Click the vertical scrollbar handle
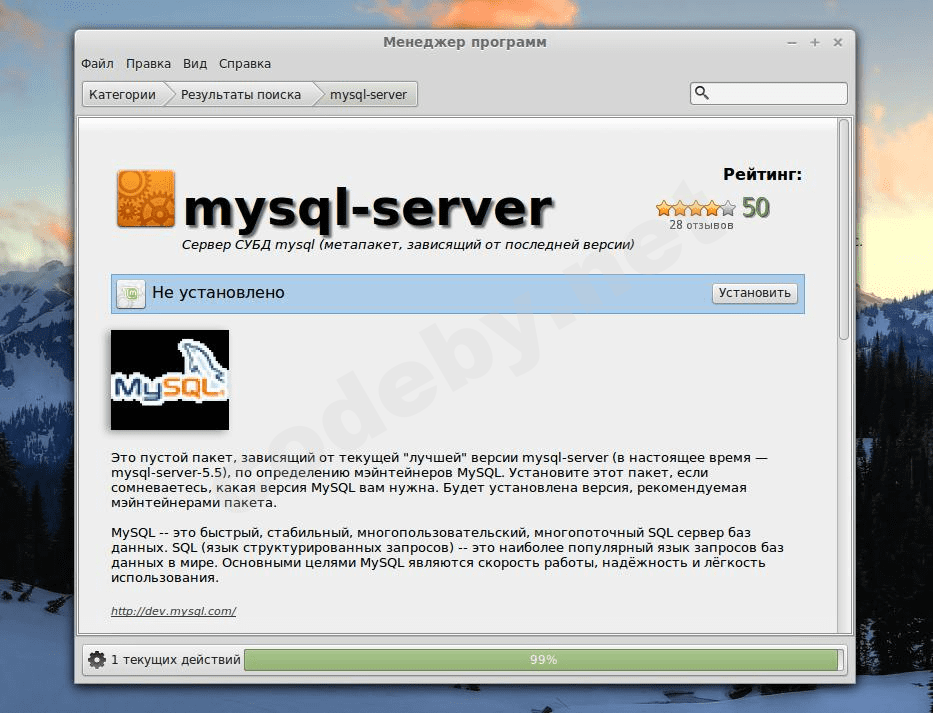933x713 pixels. point(844,229)
